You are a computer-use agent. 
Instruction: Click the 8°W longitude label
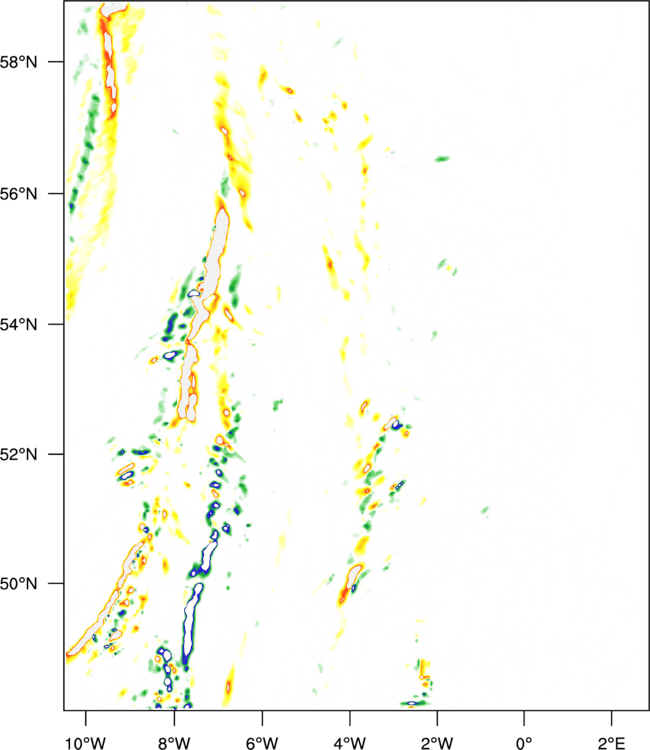(x=174, y=743)
